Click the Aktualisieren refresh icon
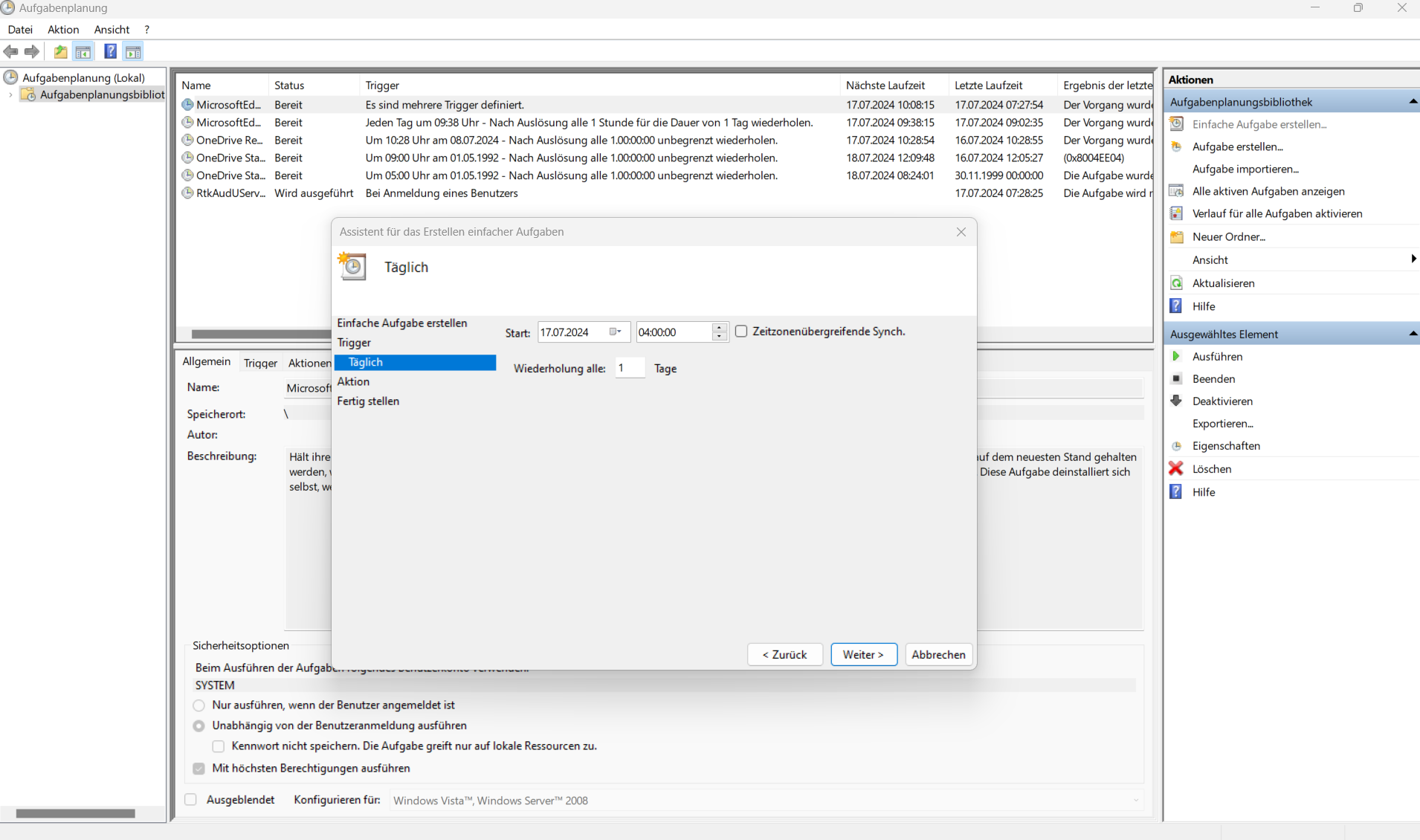This screenshot has width=1420, height=840. [1176, 283]
